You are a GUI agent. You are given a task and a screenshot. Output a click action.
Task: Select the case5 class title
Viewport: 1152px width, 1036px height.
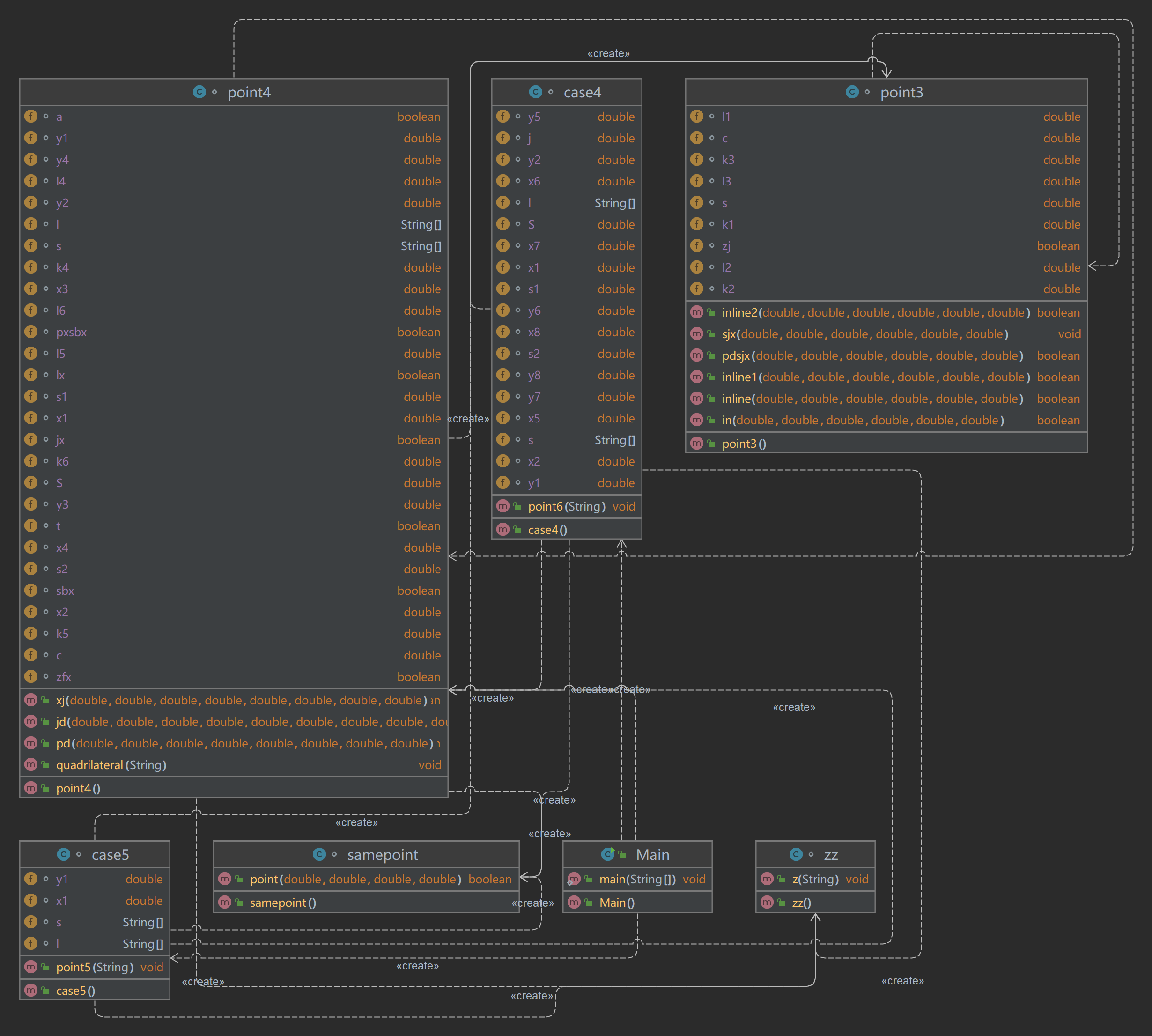(111, 855)
